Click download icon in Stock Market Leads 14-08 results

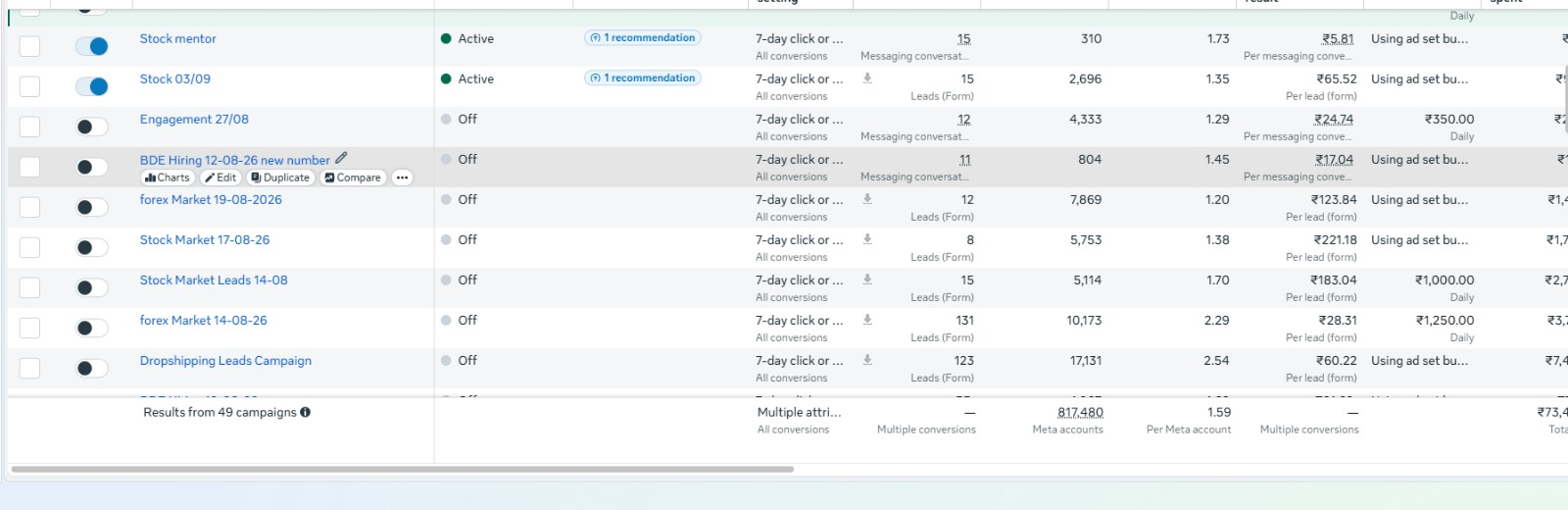tap(867, 280)
